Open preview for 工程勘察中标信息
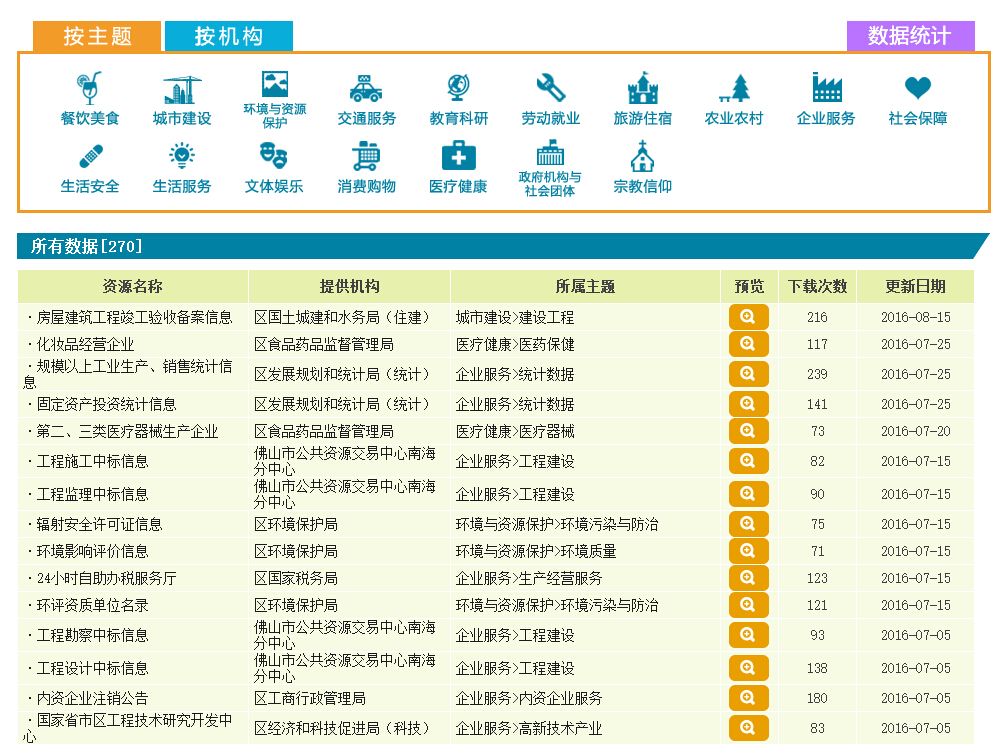 [749, 635]
